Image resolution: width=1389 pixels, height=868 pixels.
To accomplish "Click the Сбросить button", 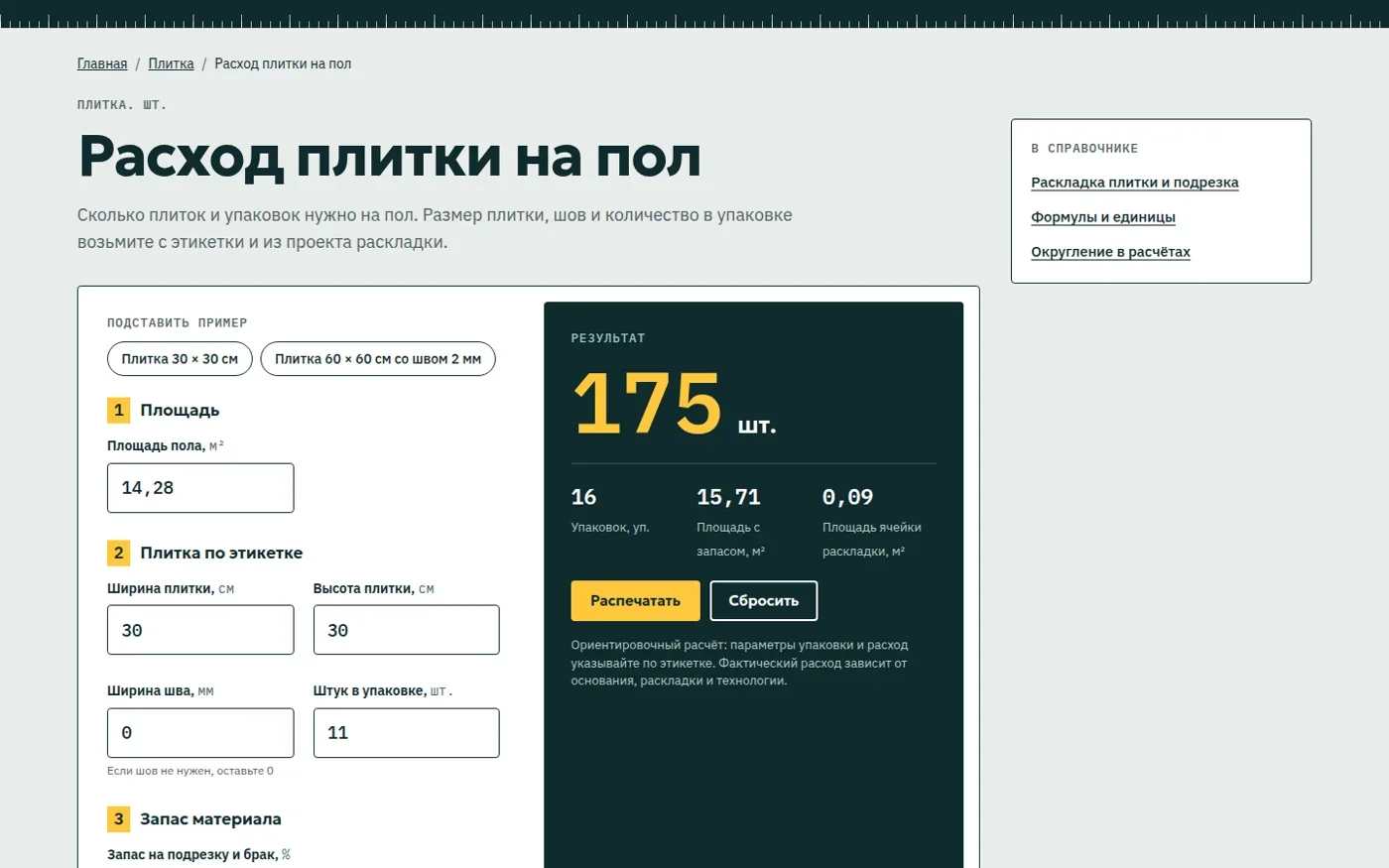I will coord(764,601).
